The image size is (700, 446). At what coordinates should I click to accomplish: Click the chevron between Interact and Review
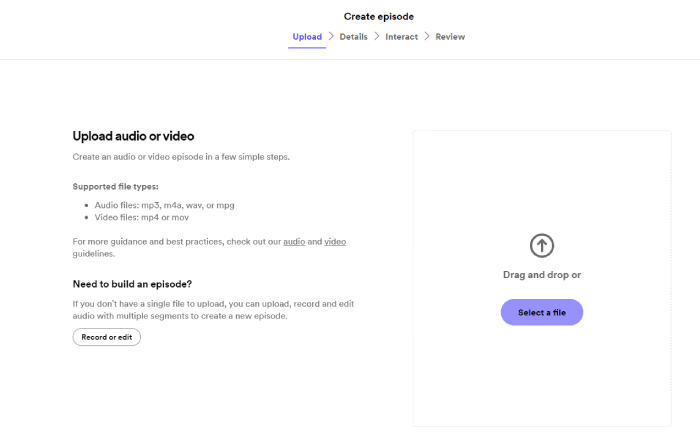tap(427, 37)
